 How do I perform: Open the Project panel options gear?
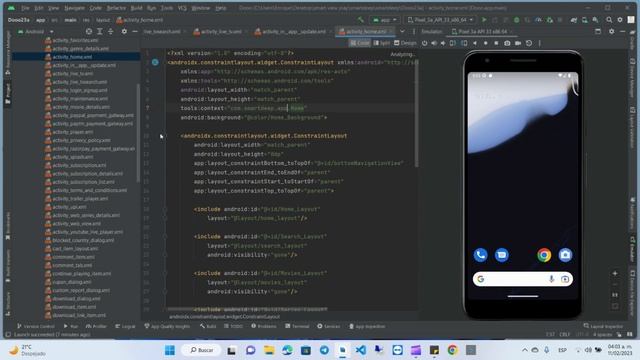click(x=124, y=31)
